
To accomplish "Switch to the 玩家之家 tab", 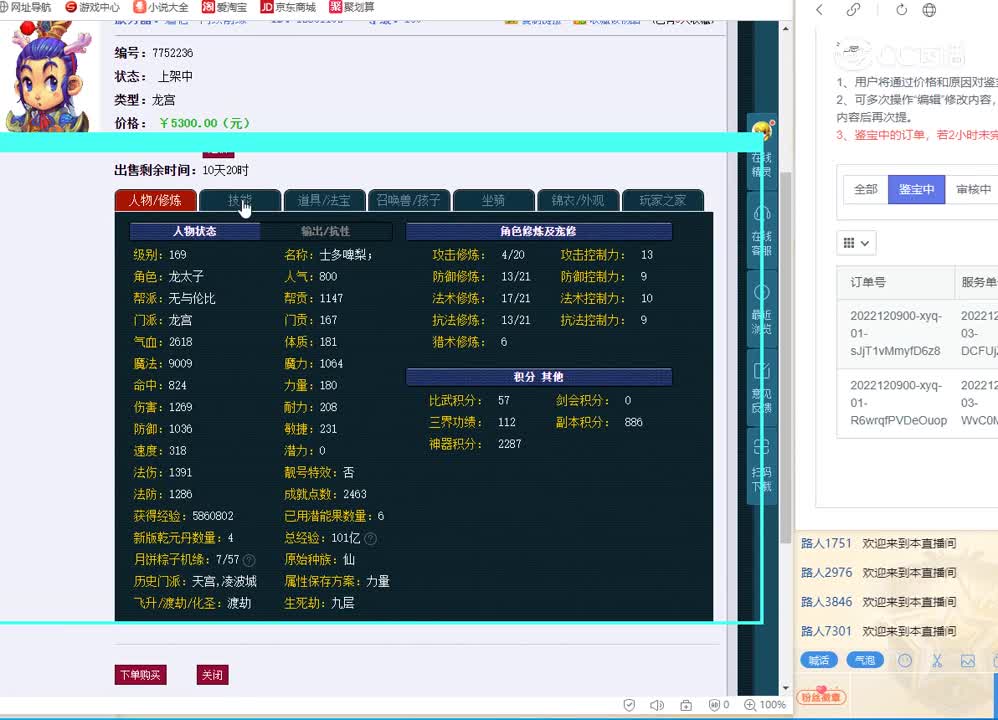I will click(x=663, y=200).
